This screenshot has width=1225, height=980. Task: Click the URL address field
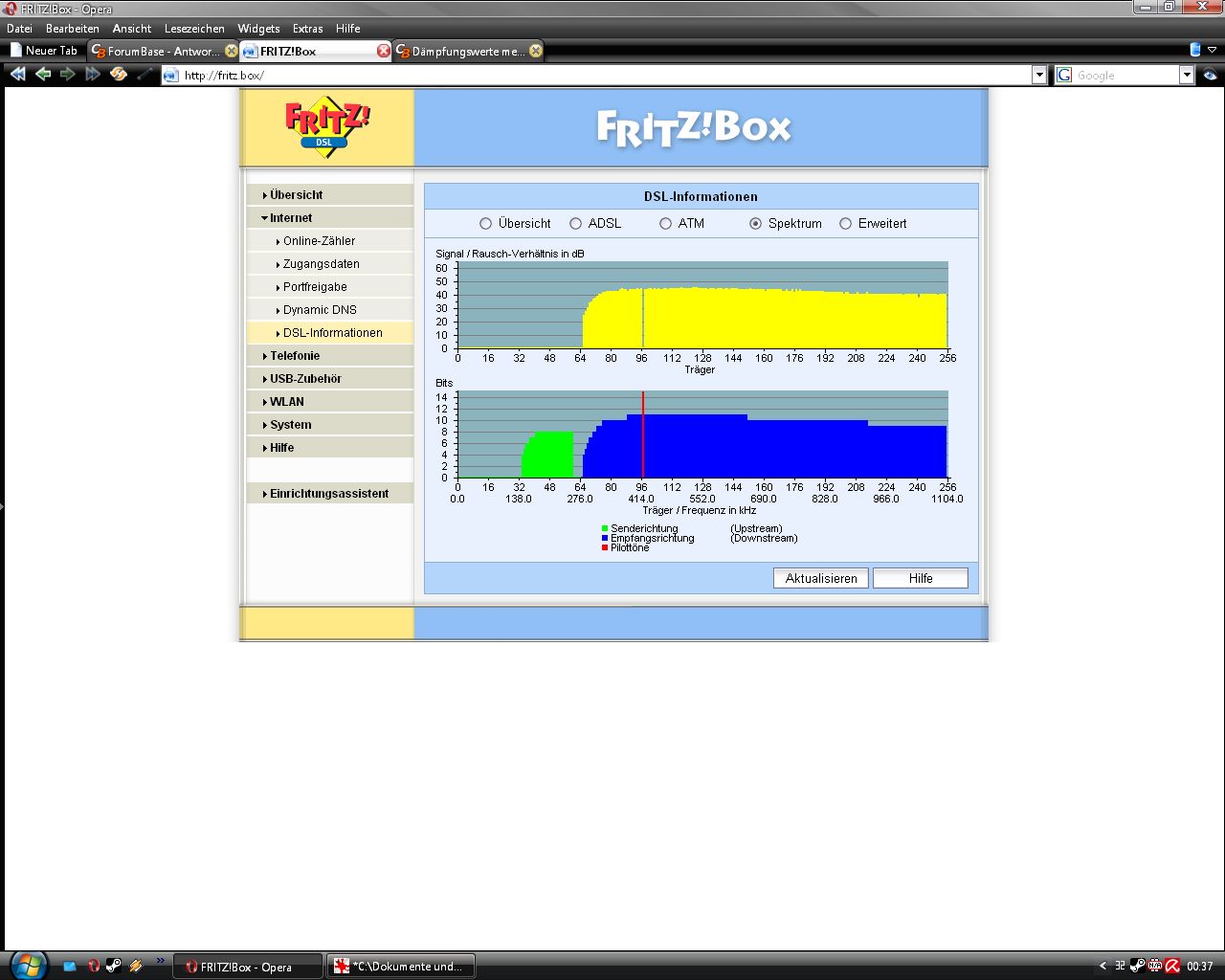tap(605, 75)
